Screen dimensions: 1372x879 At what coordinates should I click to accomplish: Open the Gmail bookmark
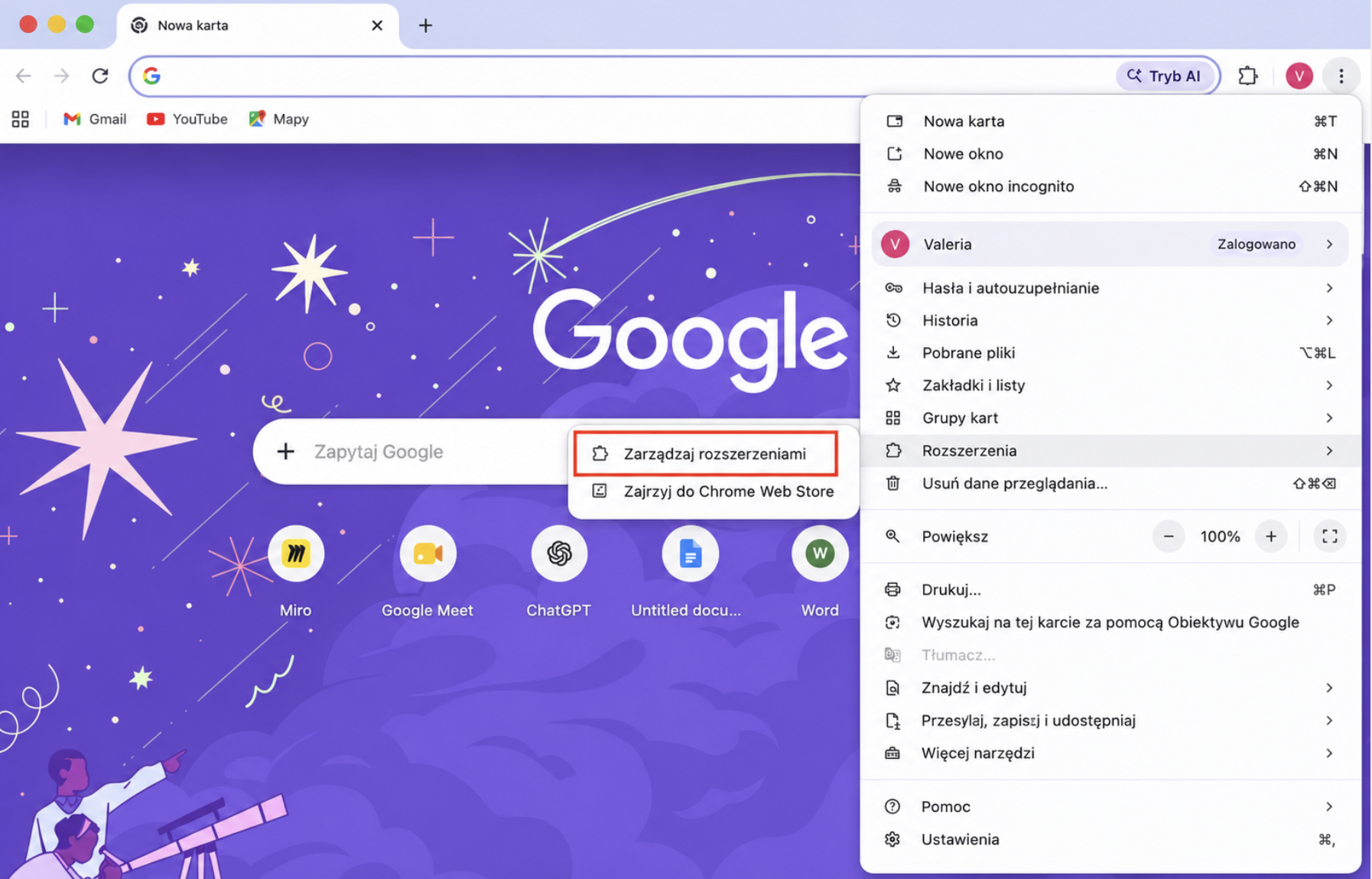click(x=95, y=119)
